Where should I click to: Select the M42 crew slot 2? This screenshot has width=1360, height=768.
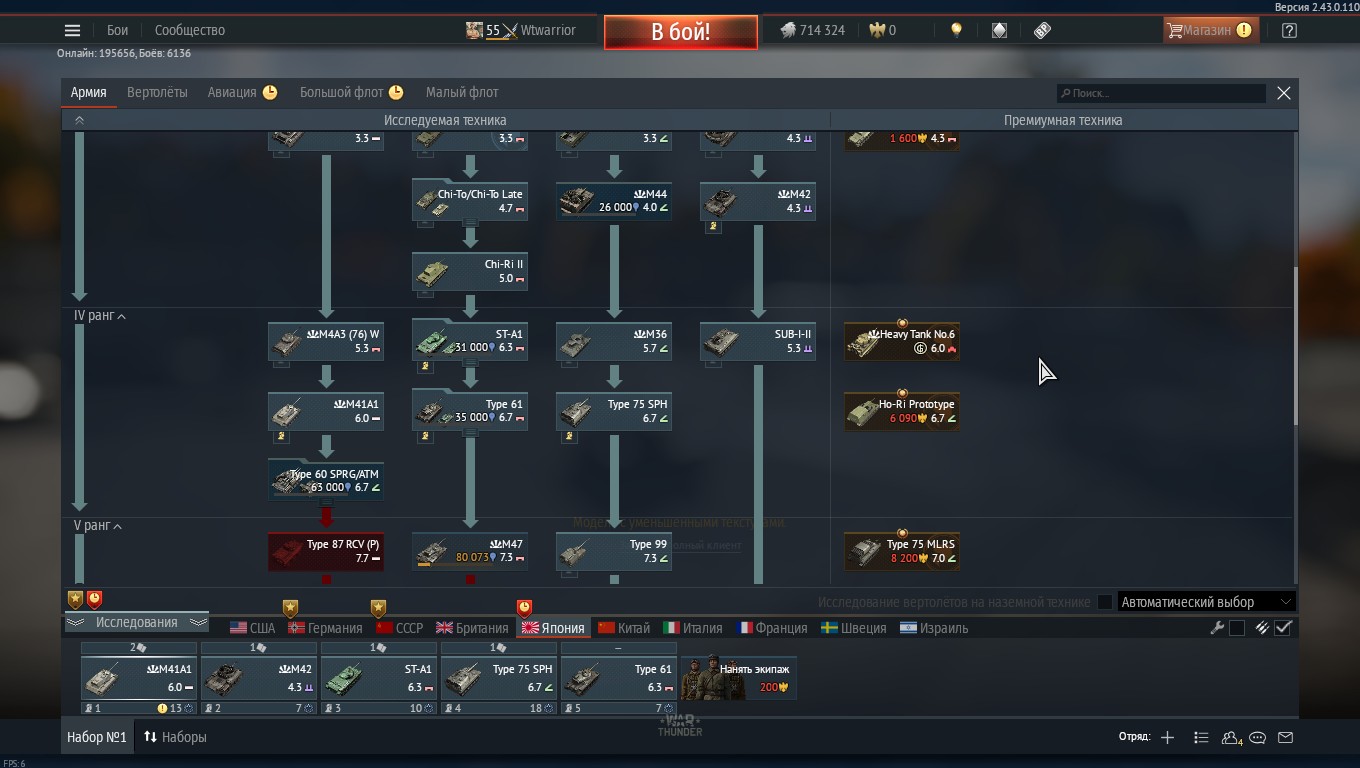point(258,679)
